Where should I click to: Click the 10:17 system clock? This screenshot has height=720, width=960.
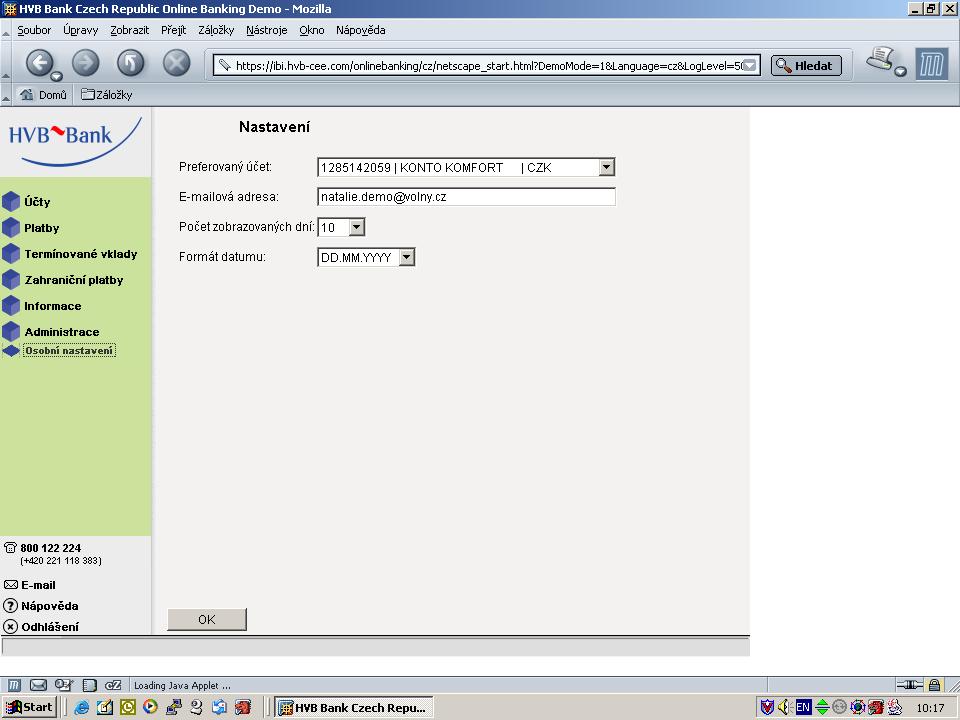point(930,708)
